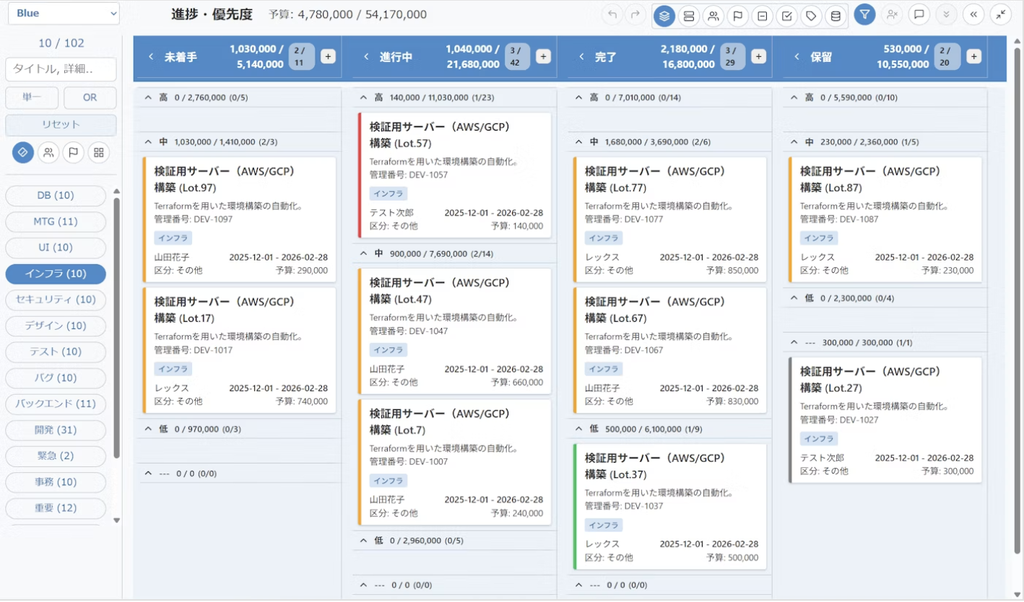
Task: Switch to the two-row list view icon
Action: 688,16
